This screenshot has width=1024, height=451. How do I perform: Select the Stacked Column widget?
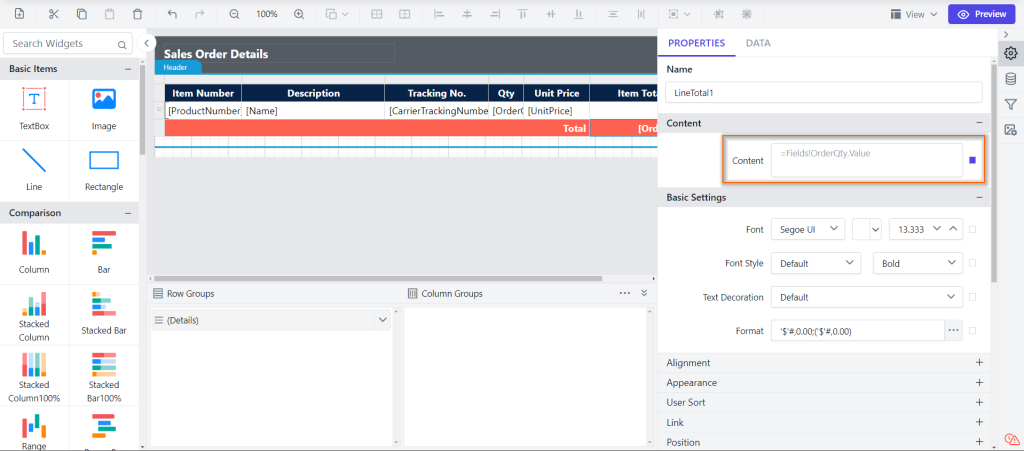point(34,317)
